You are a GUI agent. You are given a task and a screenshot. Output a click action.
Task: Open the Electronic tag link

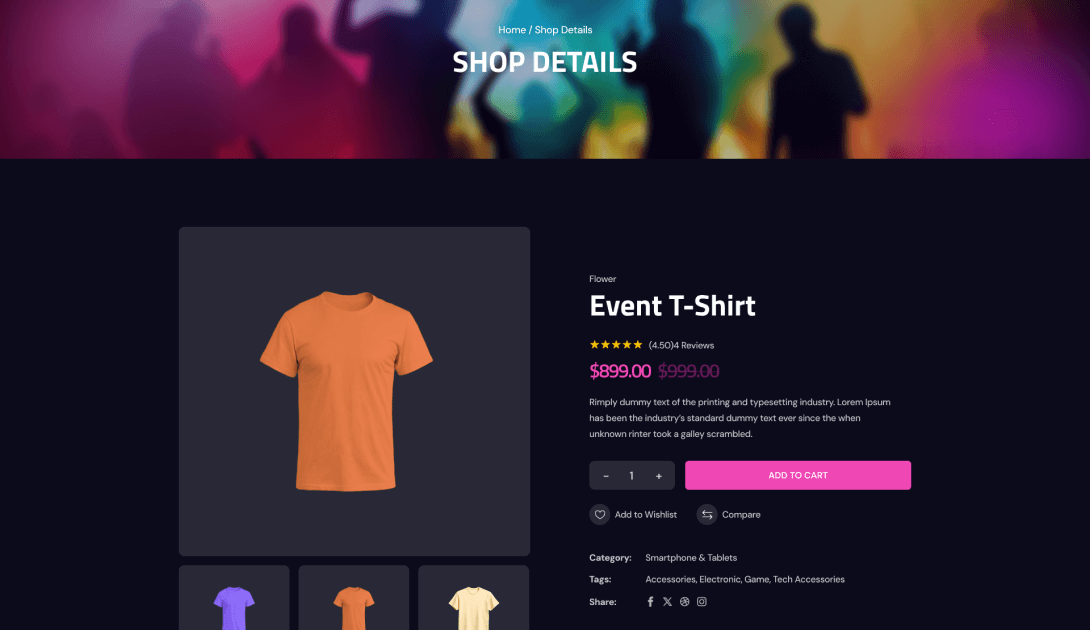pos(720,579)
